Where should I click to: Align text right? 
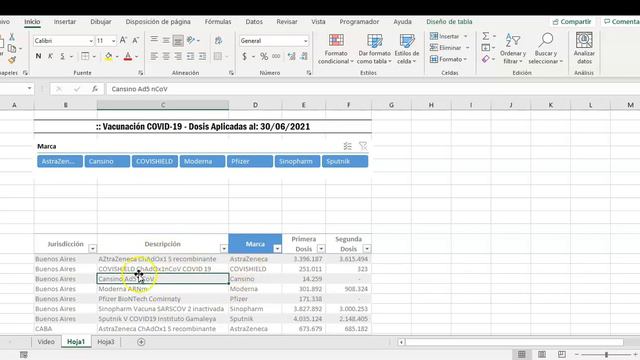[178, 56]
